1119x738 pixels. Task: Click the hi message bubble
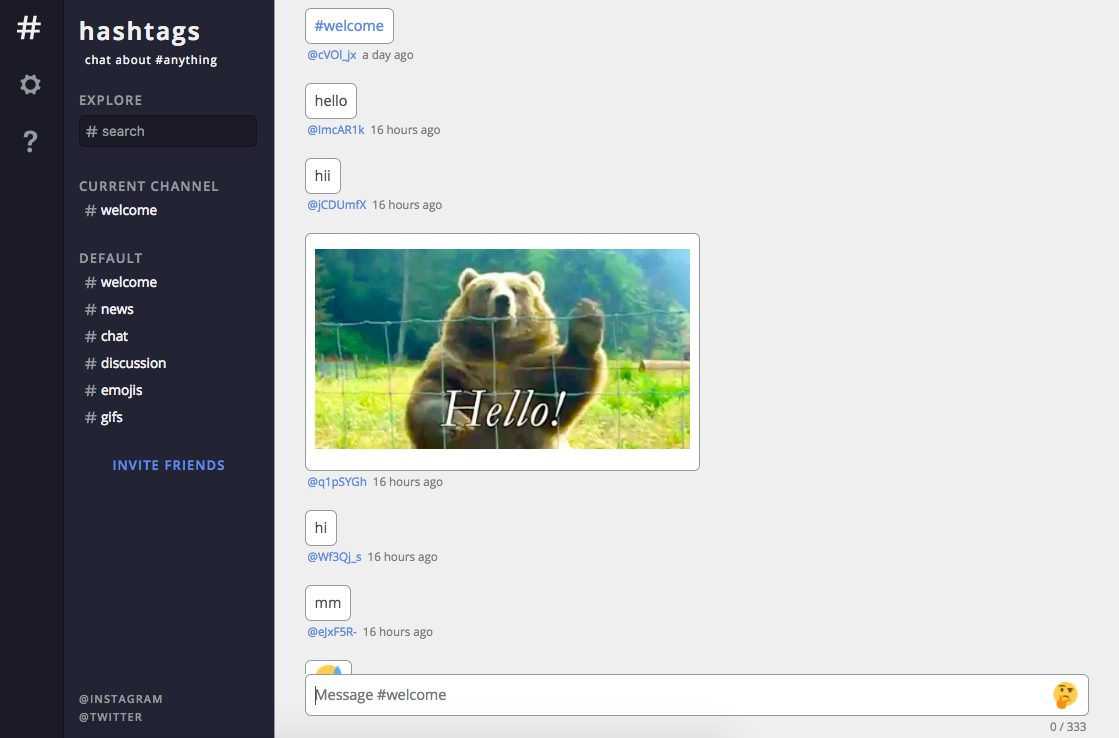(x=321, y=528)
